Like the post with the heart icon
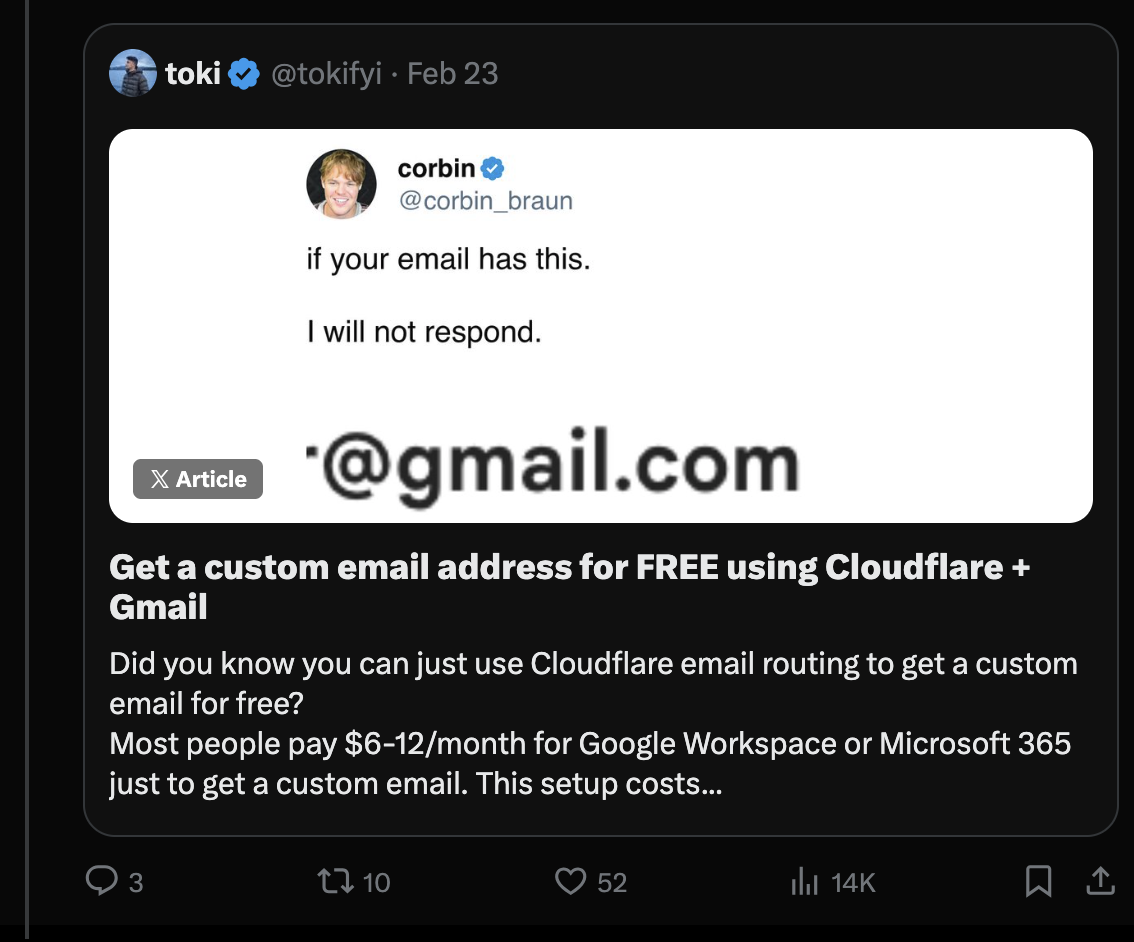 pos(569,881)
